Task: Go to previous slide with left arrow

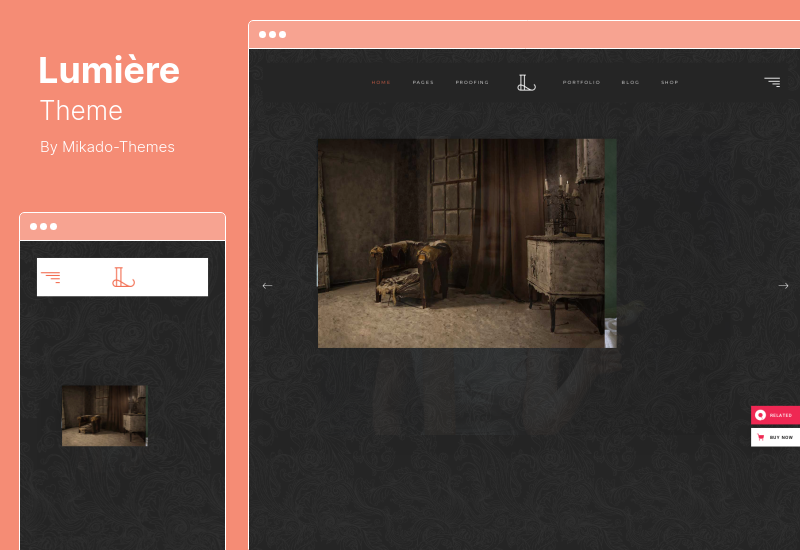Action: tap(267, 286)
